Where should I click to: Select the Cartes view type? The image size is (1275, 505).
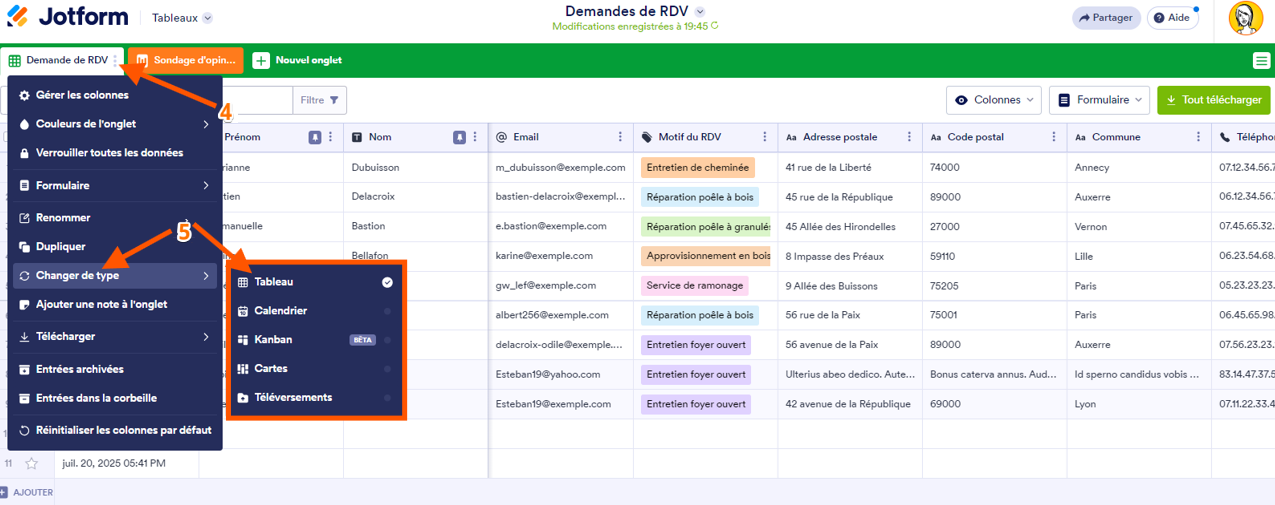271,369
